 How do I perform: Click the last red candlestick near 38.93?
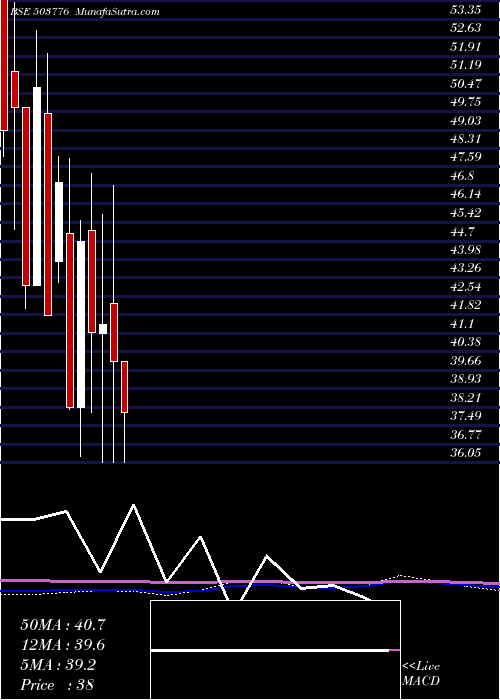(125, 387)
